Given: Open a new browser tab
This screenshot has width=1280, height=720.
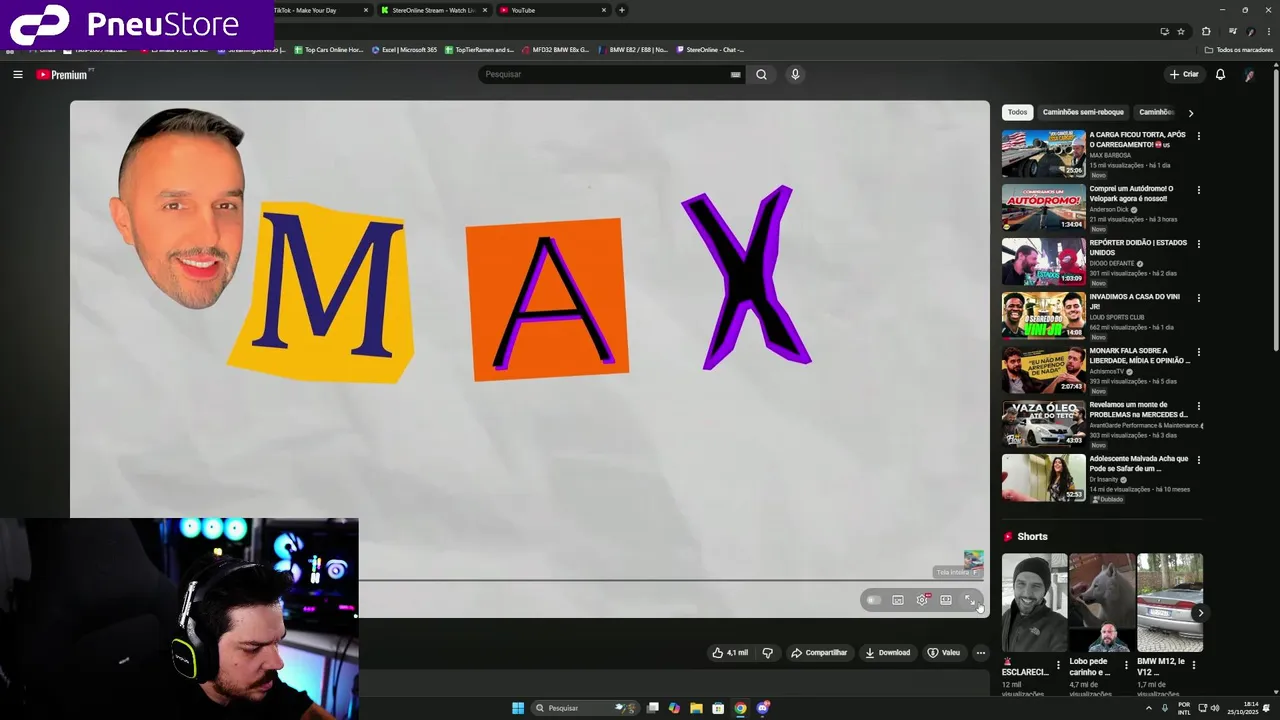Looking at the screenshot, I should point(622,10).
